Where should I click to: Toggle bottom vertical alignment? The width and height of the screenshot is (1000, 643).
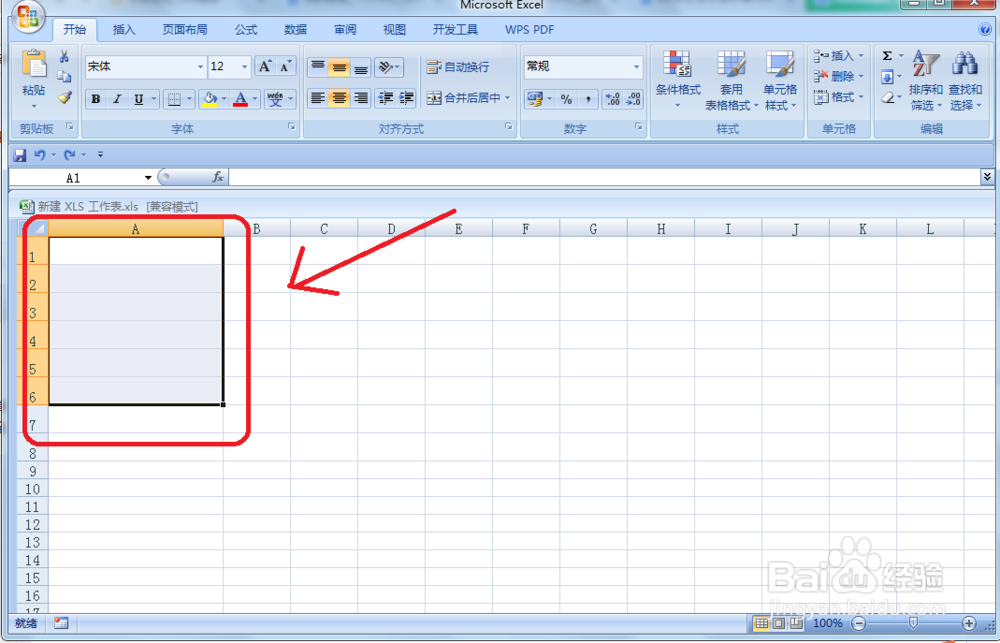(361, 67)
